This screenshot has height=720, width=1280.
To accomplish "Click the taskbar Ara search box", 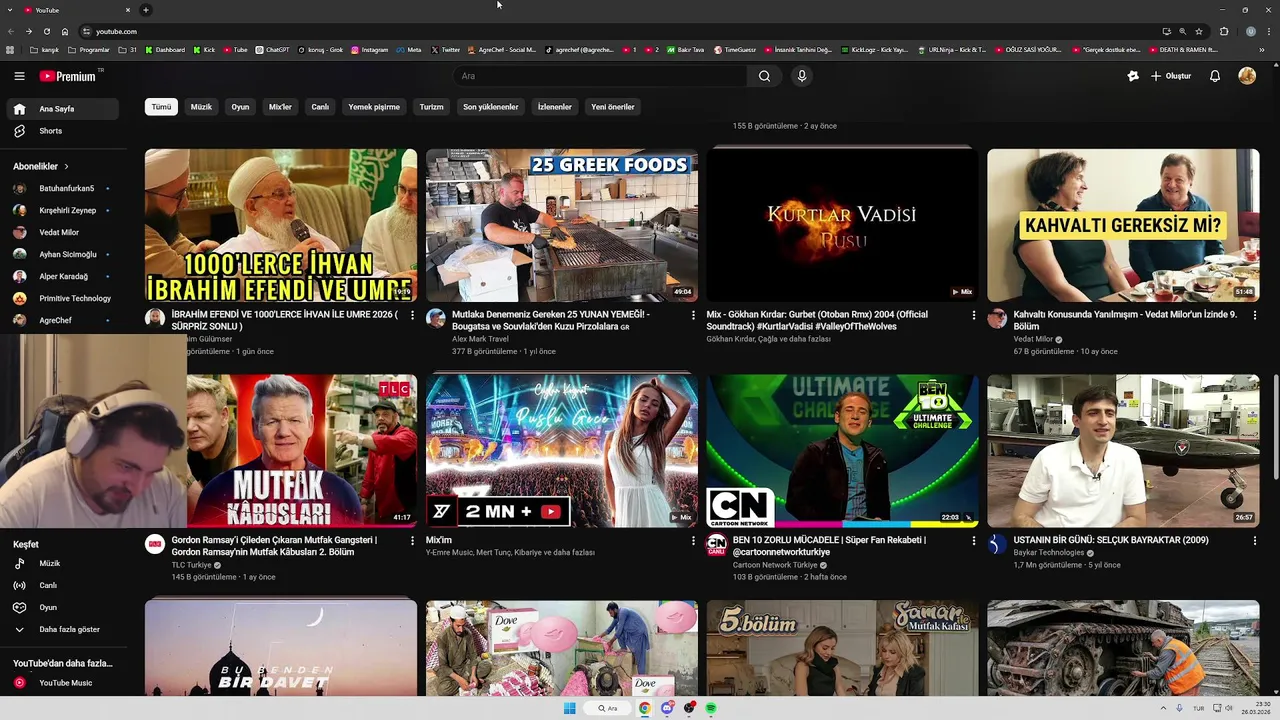I will (x=608, y=708).
